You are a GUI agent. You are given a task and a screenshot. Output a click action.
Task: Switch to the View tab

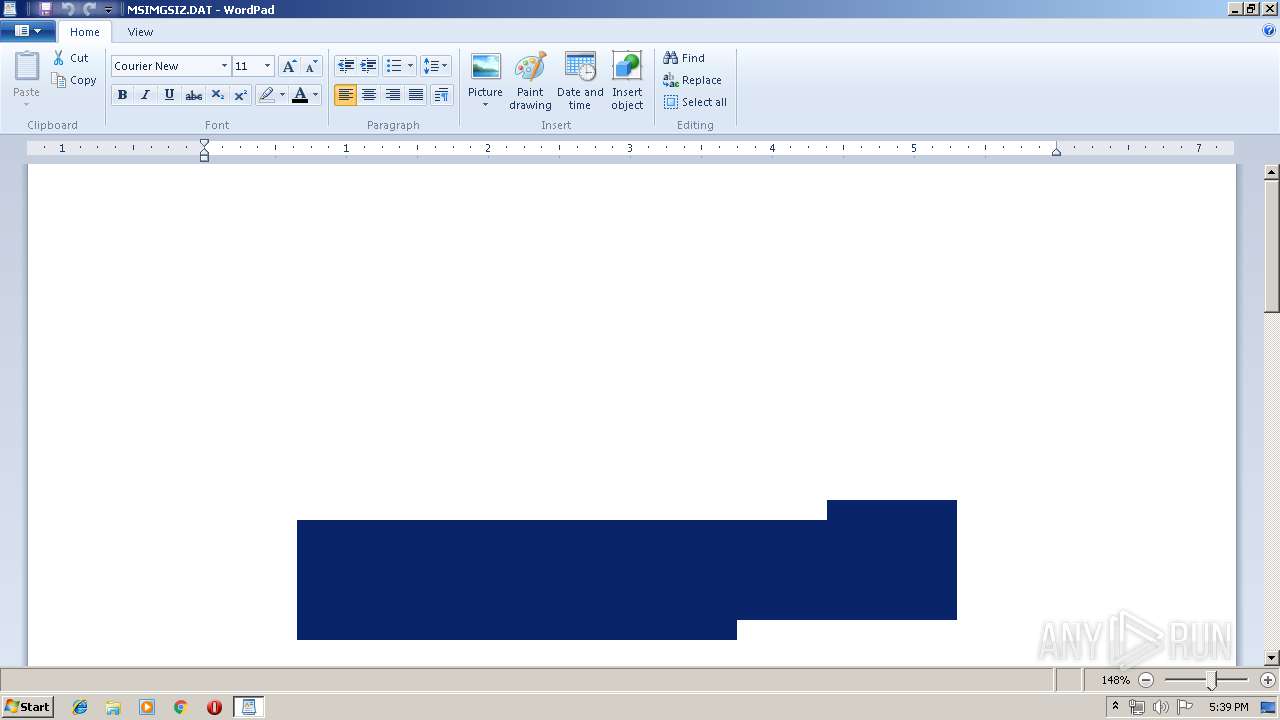pos(140,32)
